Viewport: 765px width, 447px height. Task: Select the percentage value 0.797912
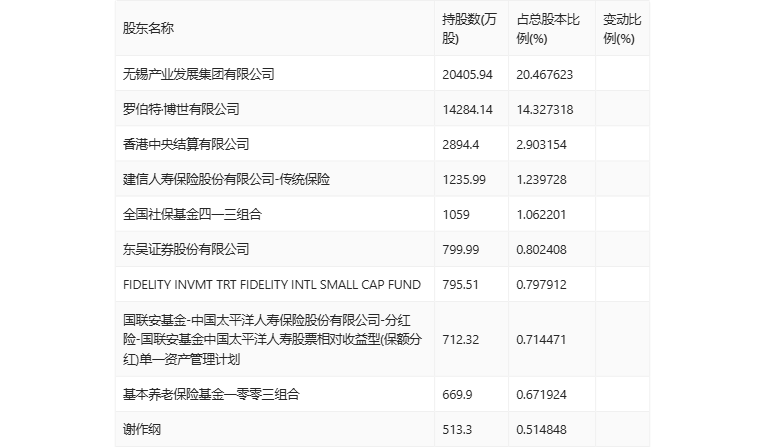542,285
